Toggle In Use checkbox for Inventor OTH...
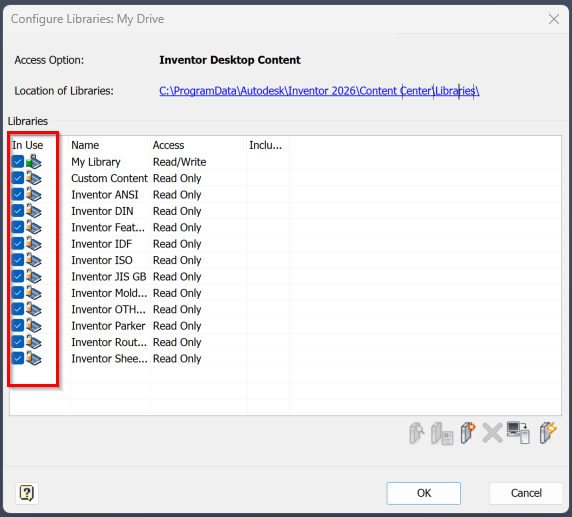Image resolution: width=572 pixels, height=517 pixels. [18, 309]
